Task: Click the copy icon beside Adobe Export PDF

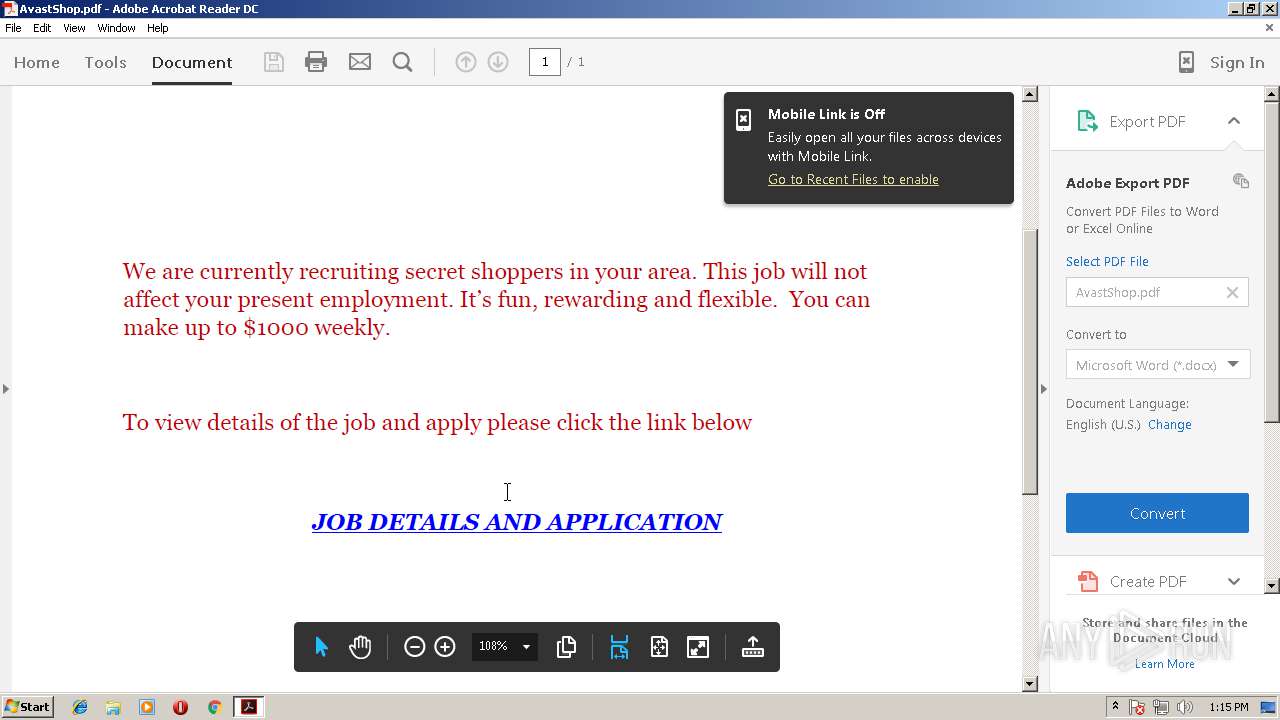Action: (1241, 181)
